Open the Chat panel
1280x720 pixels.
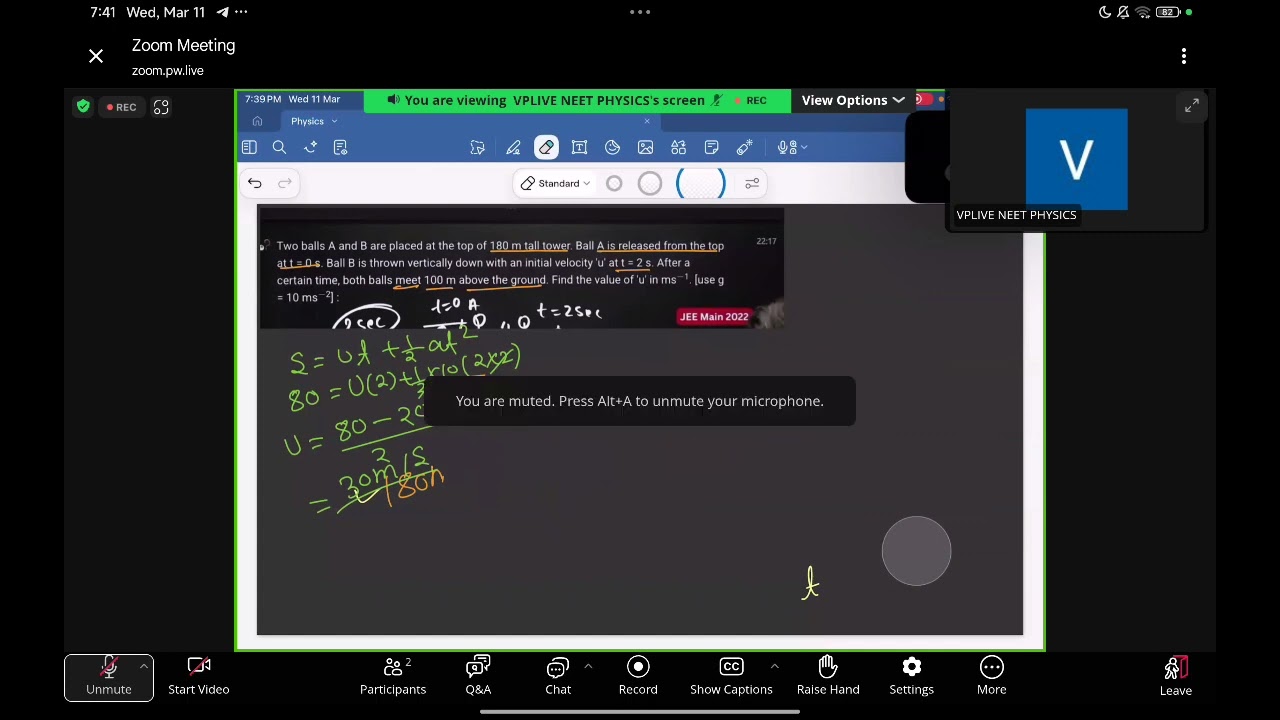[x=558, y=677]
